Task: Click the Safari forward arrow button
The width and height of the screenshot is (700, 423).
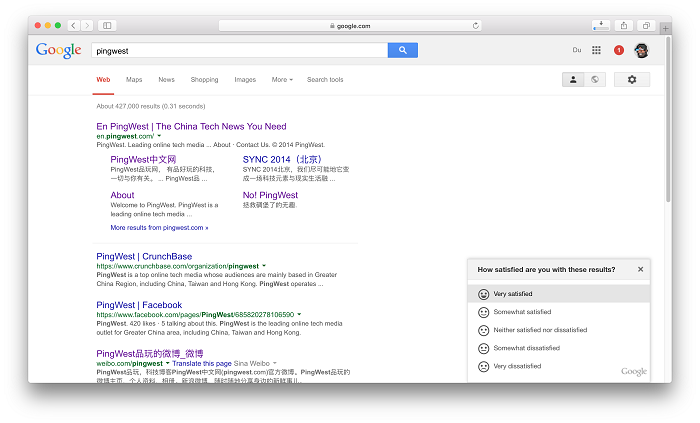Action: pos(87,25)
